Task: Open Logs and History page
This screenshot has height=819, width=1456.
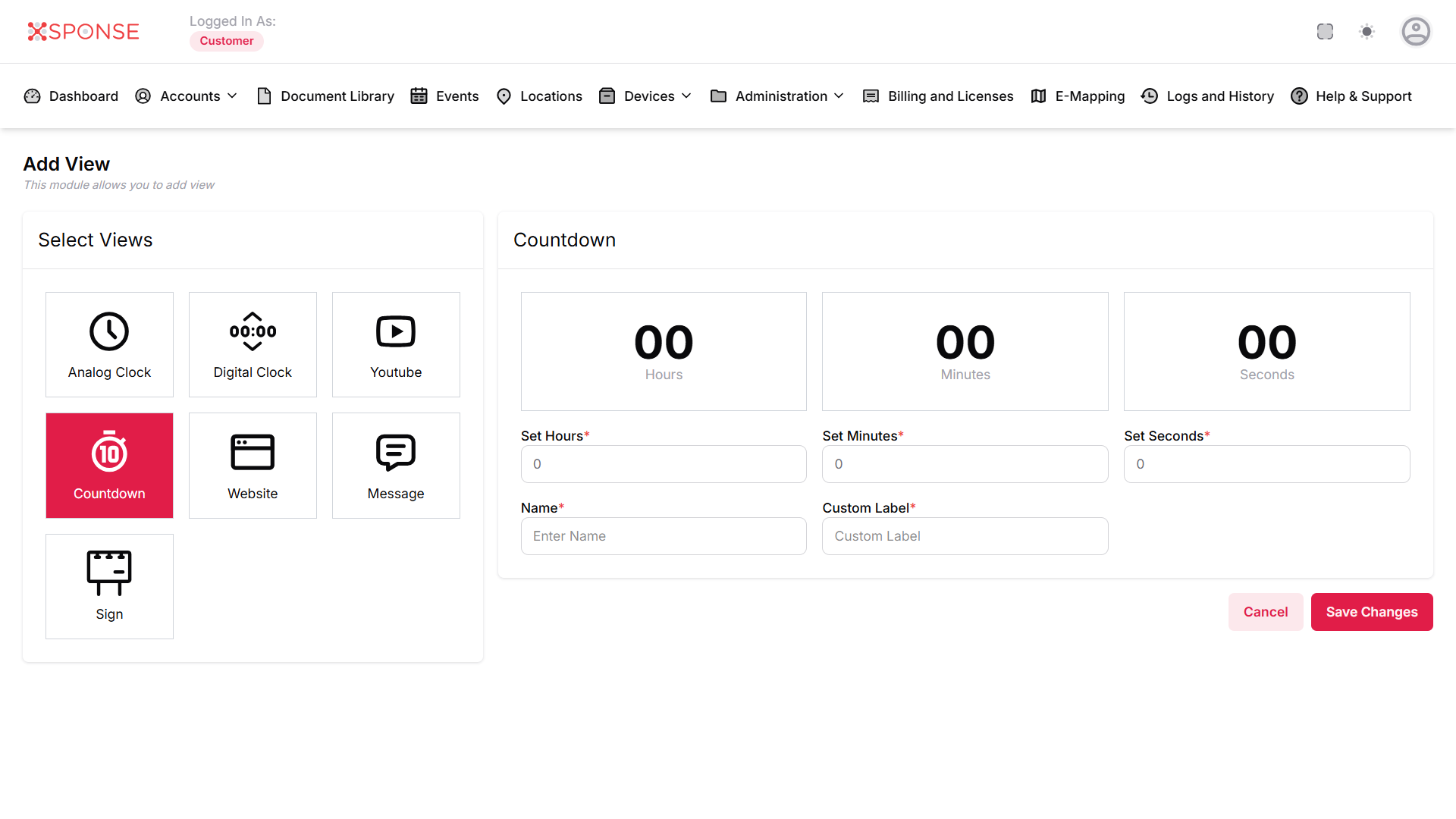Action: (x=1208, y=96)
